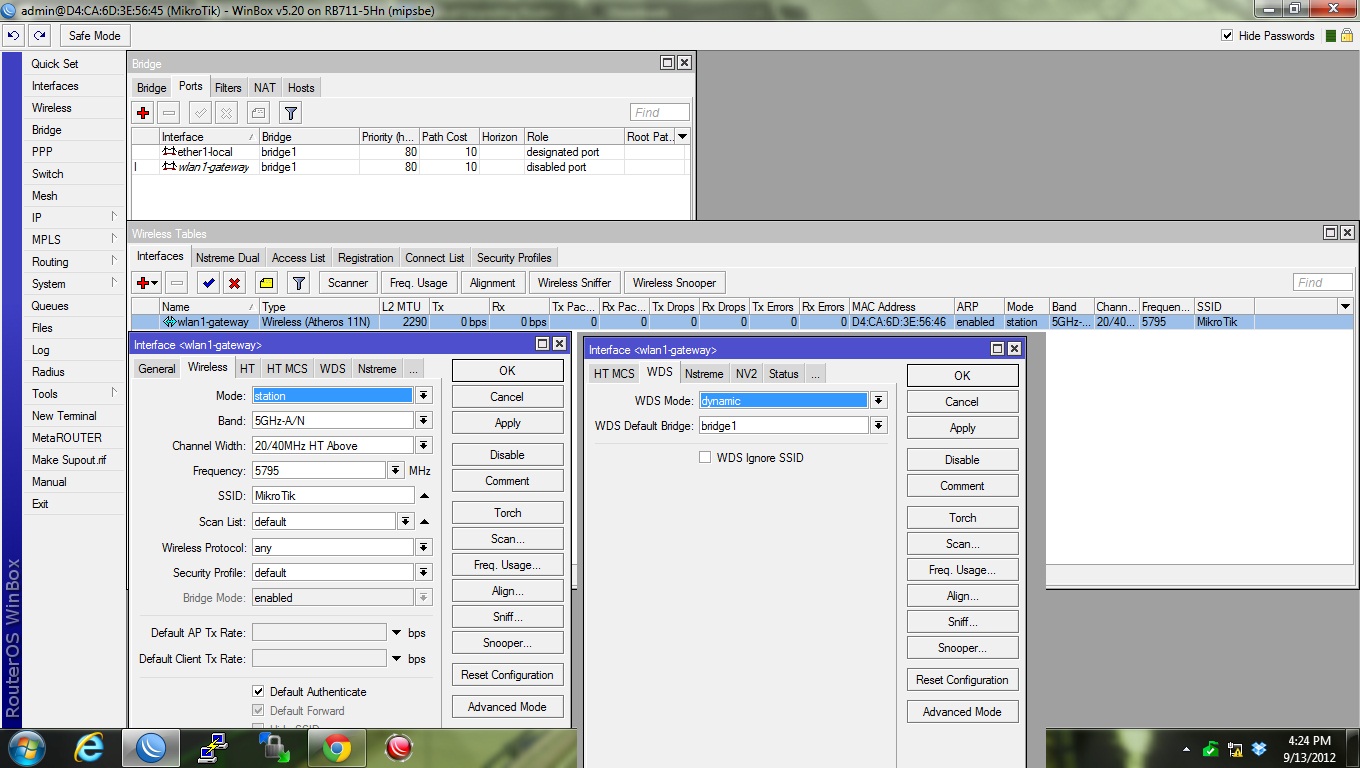The height and width of the screenshot is (768, 1360).
Task: Click the undo arrow icon in the top toolbar
Action: click(13, 35)
